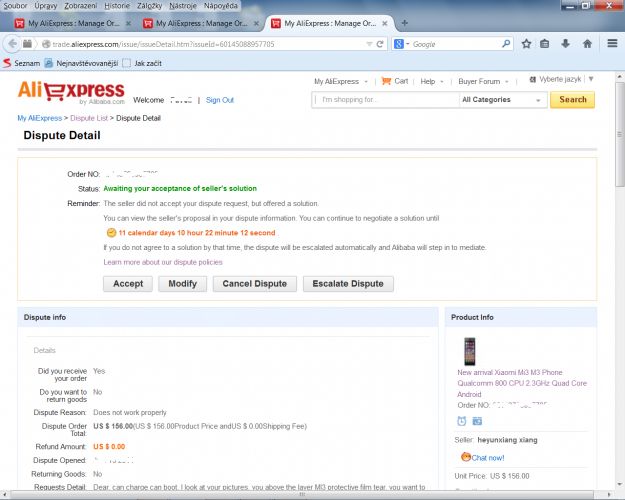The image size is (625, 500).
Task: Open the downloads arrow icon
Action: 565,44
